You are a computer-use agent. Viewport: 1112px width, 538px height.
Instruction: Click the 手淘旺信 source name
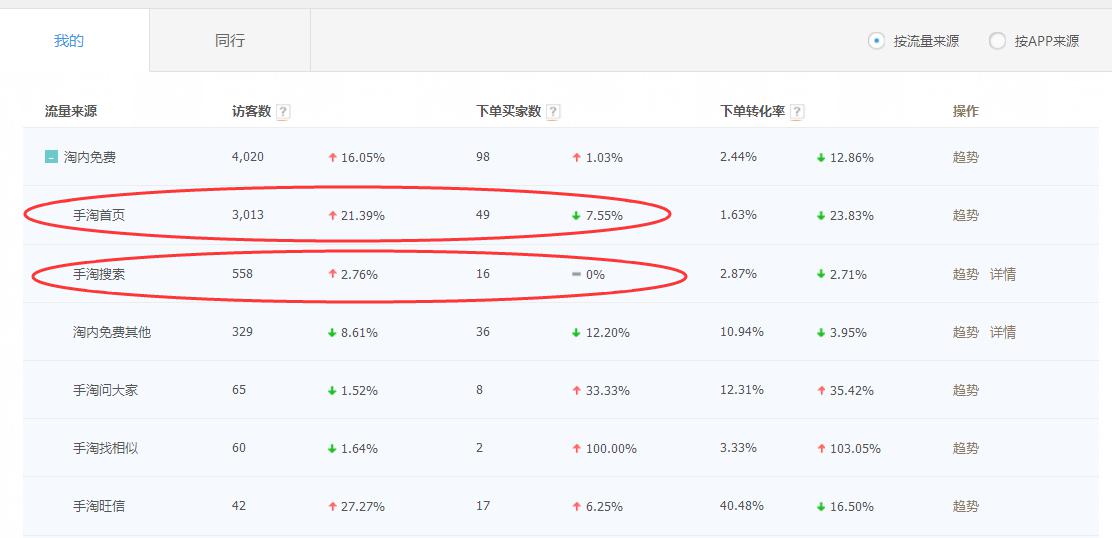(x=99, y=506)
